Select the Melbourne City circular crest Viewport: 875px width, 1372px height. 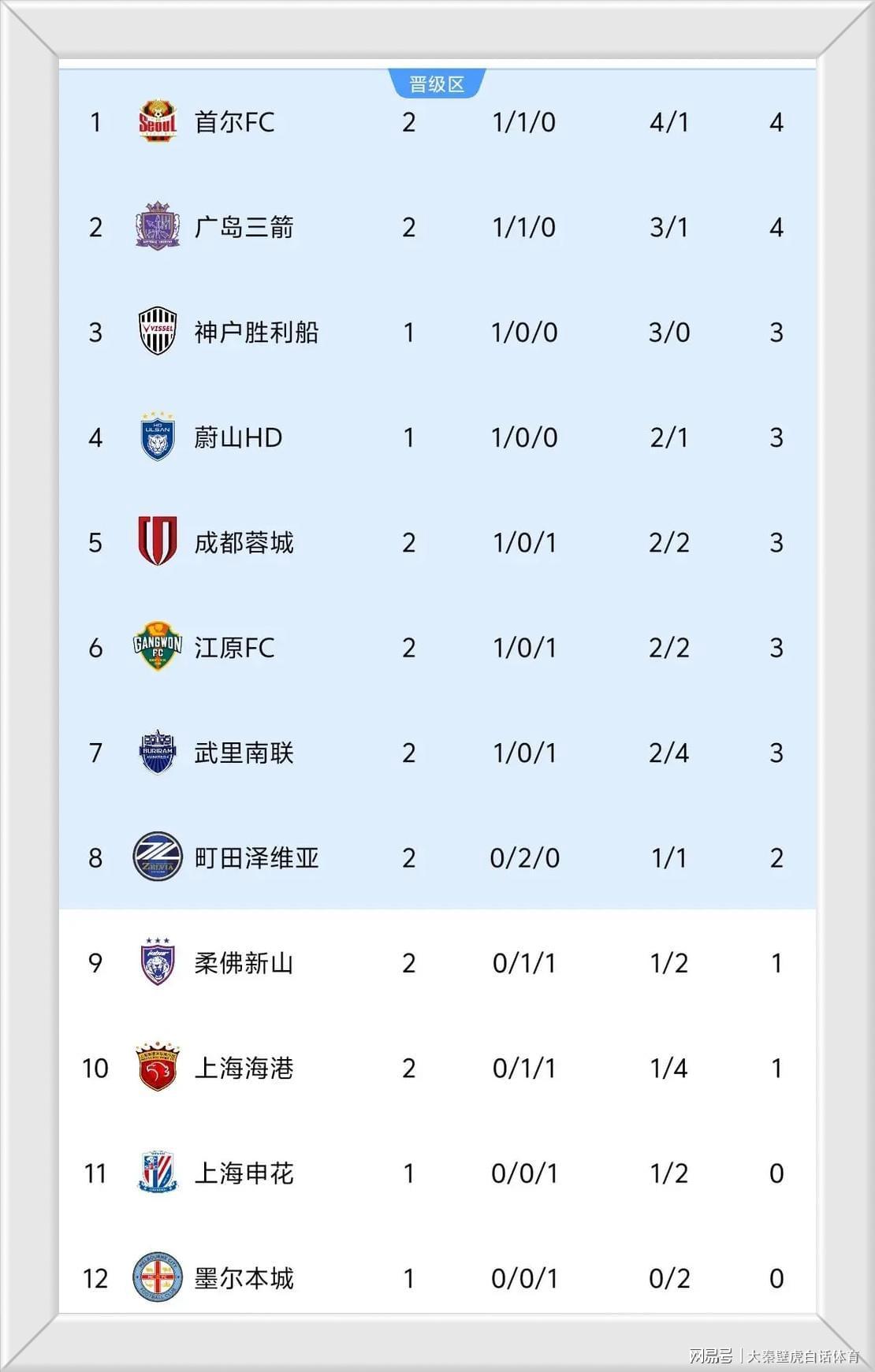pyautogui.click(x=158, y=1277)
